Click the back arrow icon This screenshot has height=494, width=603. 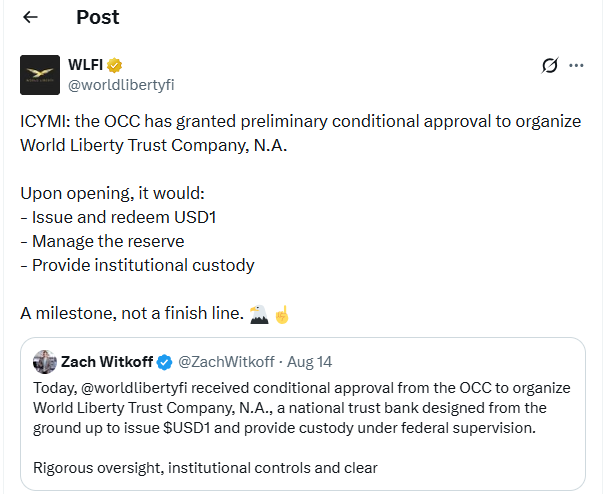[x=30, y=17]
